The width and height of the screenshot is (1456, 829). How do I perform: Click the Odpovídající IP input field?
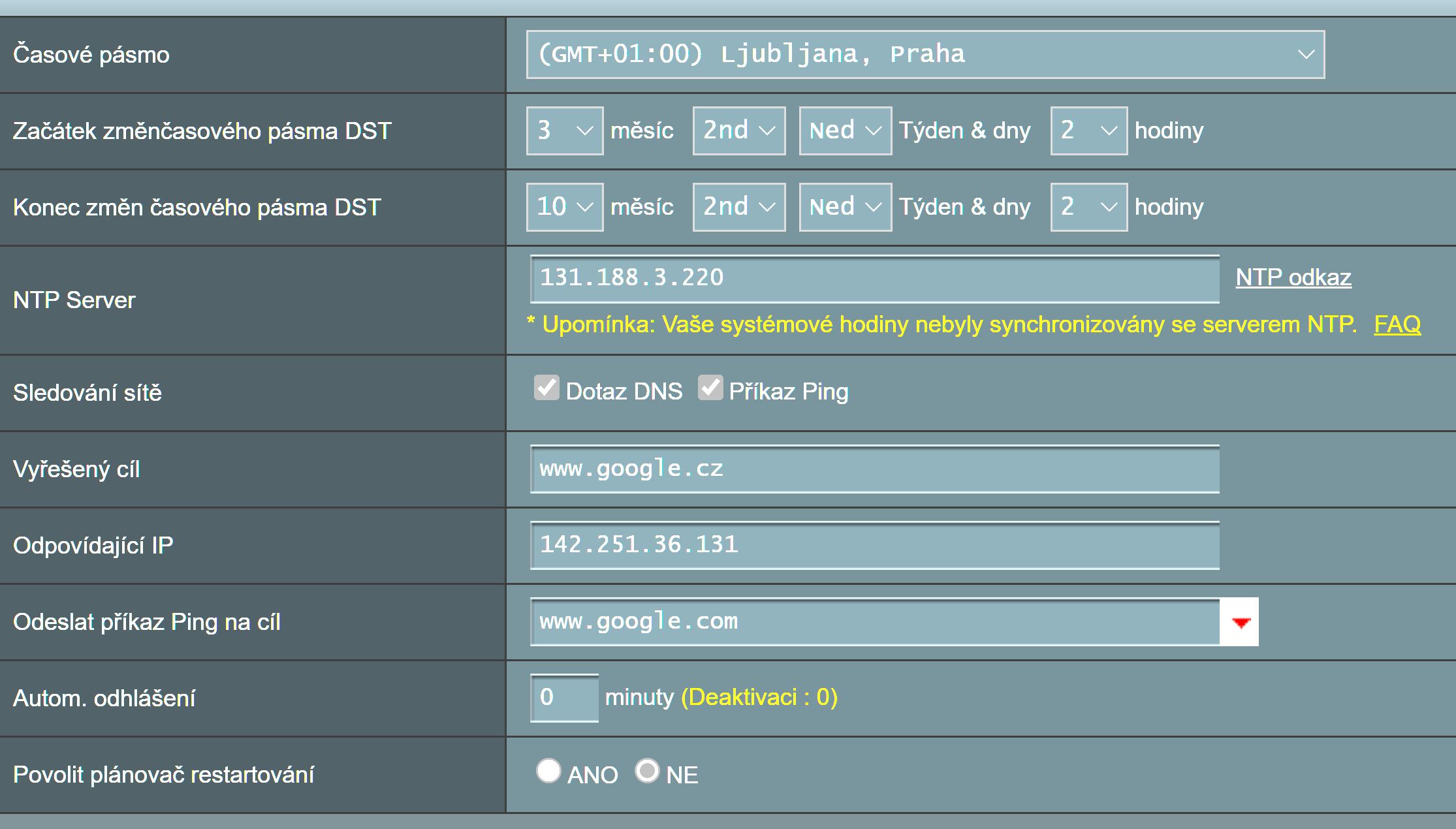point(874,546)
